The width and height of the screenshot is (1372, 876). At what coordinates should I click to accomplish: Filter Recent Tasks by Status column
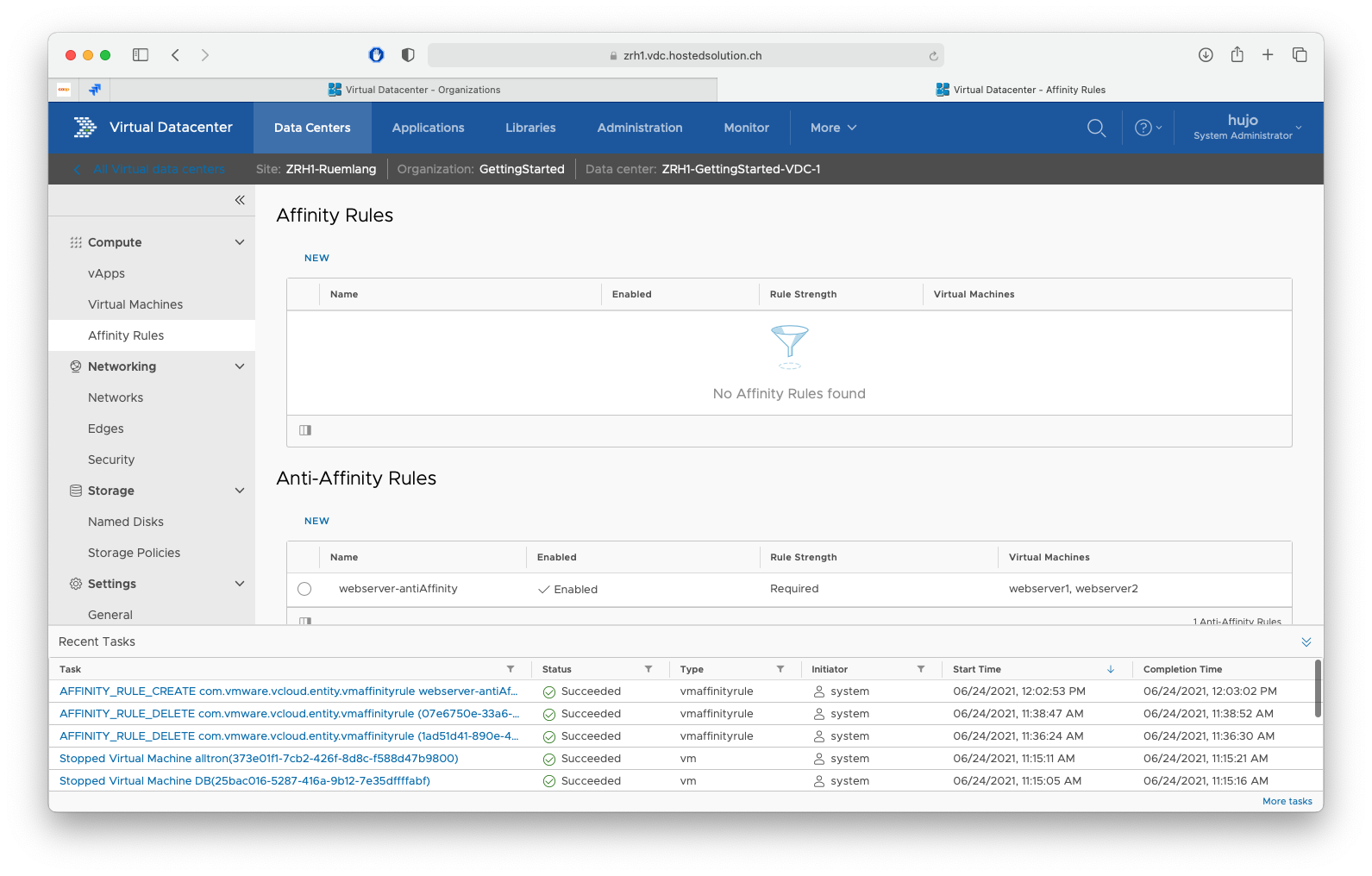coord(648,669)
